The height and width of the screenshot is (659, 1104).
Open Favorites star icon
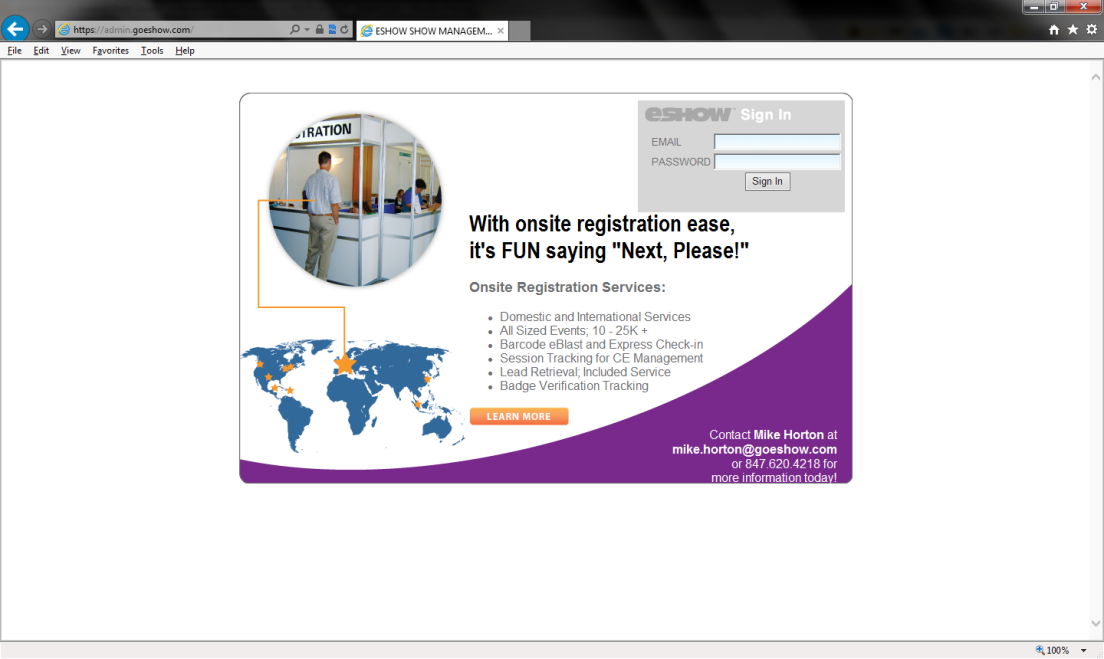(x=1073, y=30)
